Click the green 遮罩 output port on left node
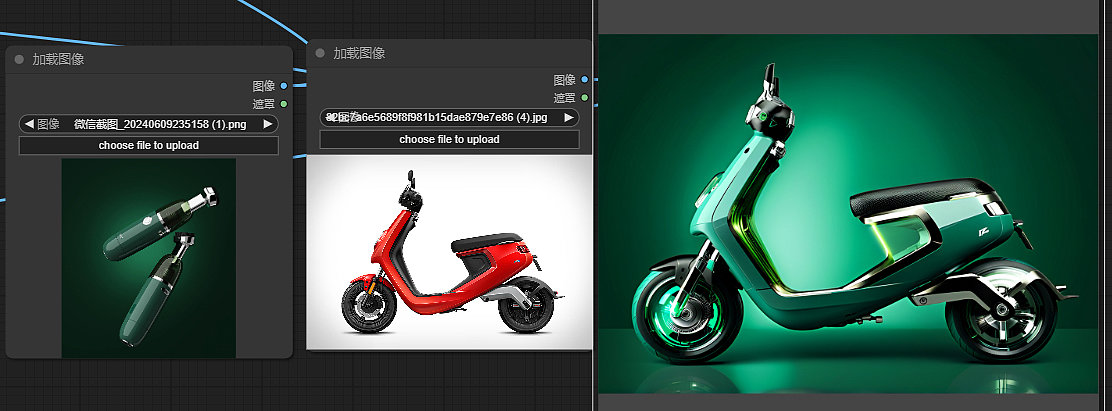This screenshot has height=411, width=1112. 284,103
